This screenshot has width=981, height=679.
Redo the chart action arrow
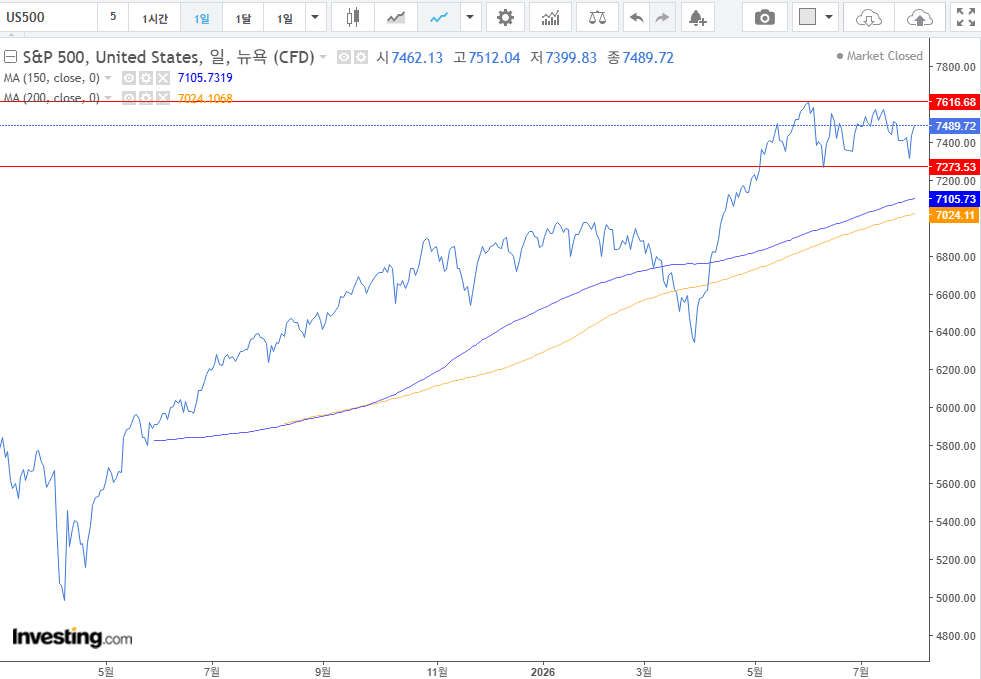pyautogui.click(x=663, y=18)
